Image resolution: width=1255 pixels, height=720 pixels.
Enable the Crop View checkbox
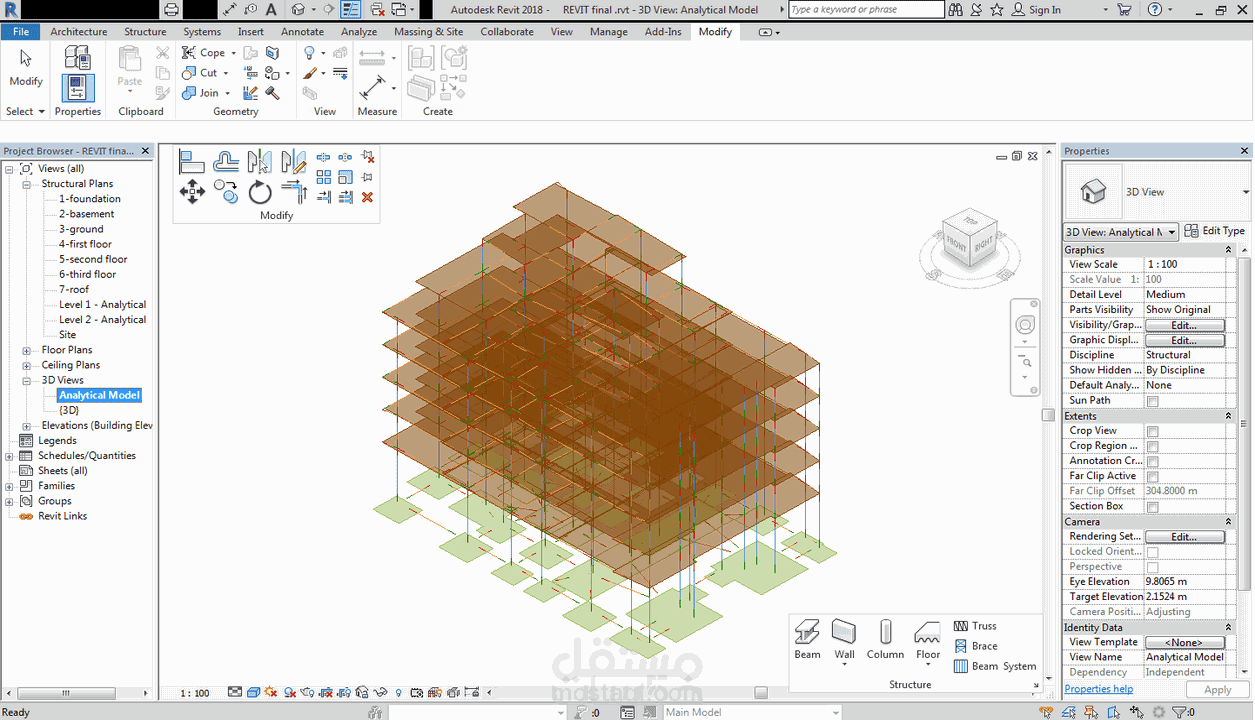pyautogui.click(x=1152, y=431)
